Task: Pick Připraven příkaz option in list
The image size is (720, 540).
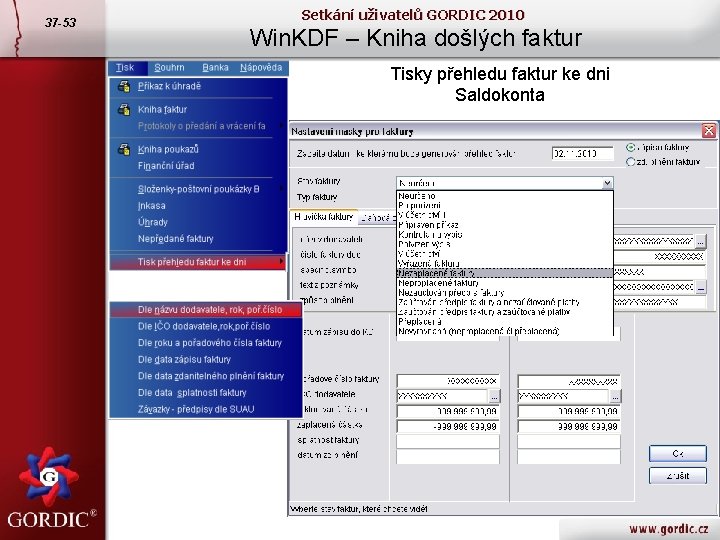Action: pyautogui.click(x=505, y=225)
